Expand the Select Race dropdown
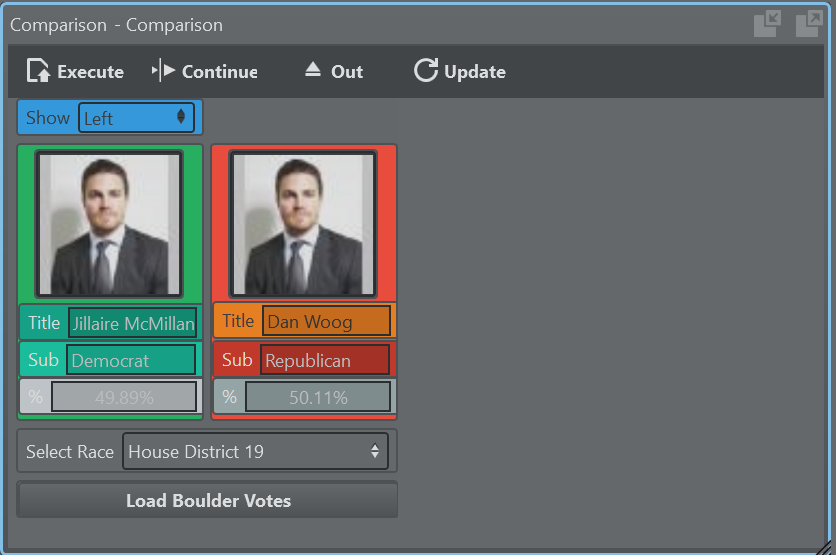The image size is (836, 555). tap(255, 452)
